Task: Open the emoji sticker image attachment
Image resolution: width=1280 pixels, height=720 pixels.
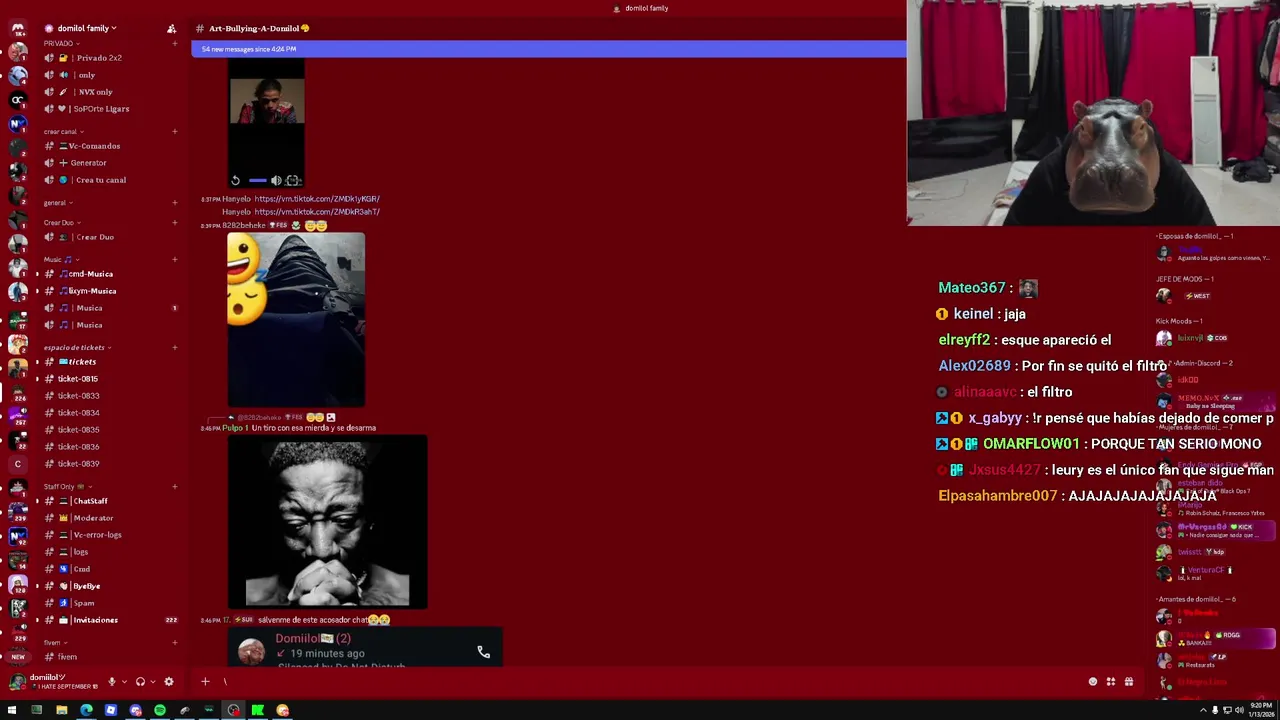Action: point(296,320)
